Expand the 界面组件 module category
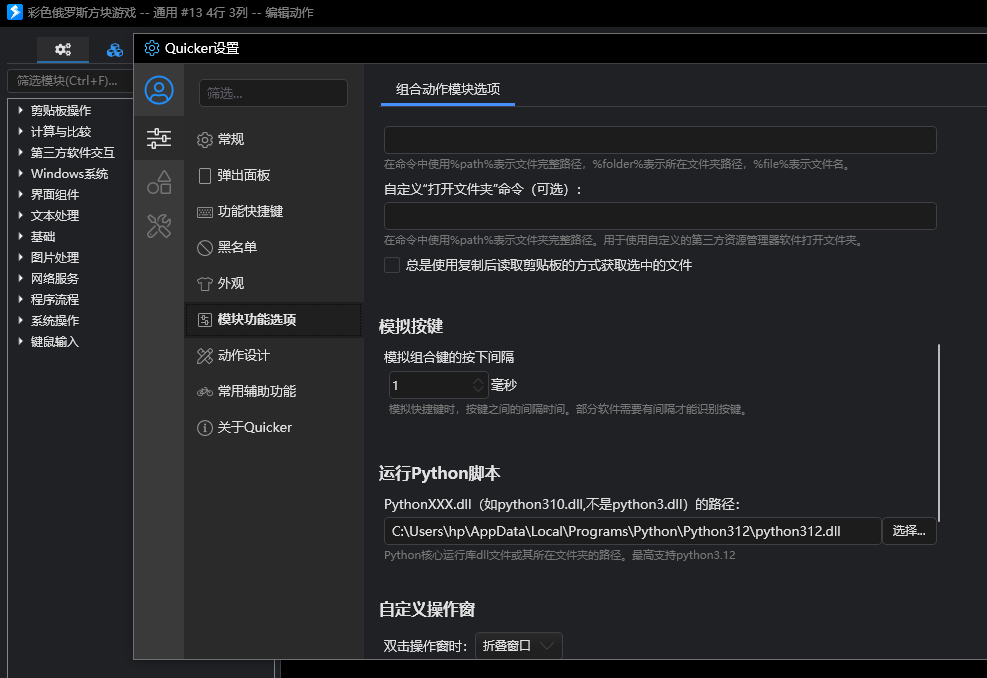The width and height of the screenshot is (987, 678). [x=21, y=194]
